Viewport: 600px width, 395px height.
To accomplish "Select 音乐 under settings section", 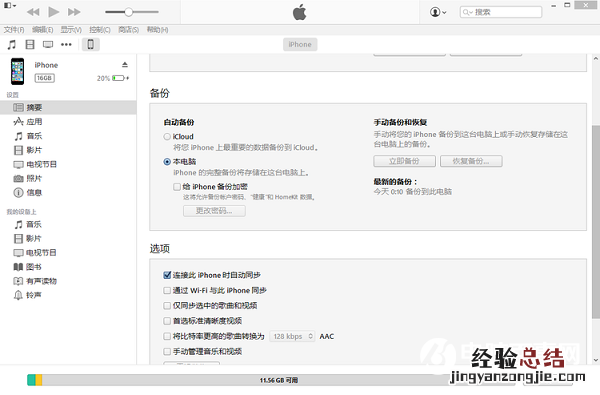I will pos(68,136).
